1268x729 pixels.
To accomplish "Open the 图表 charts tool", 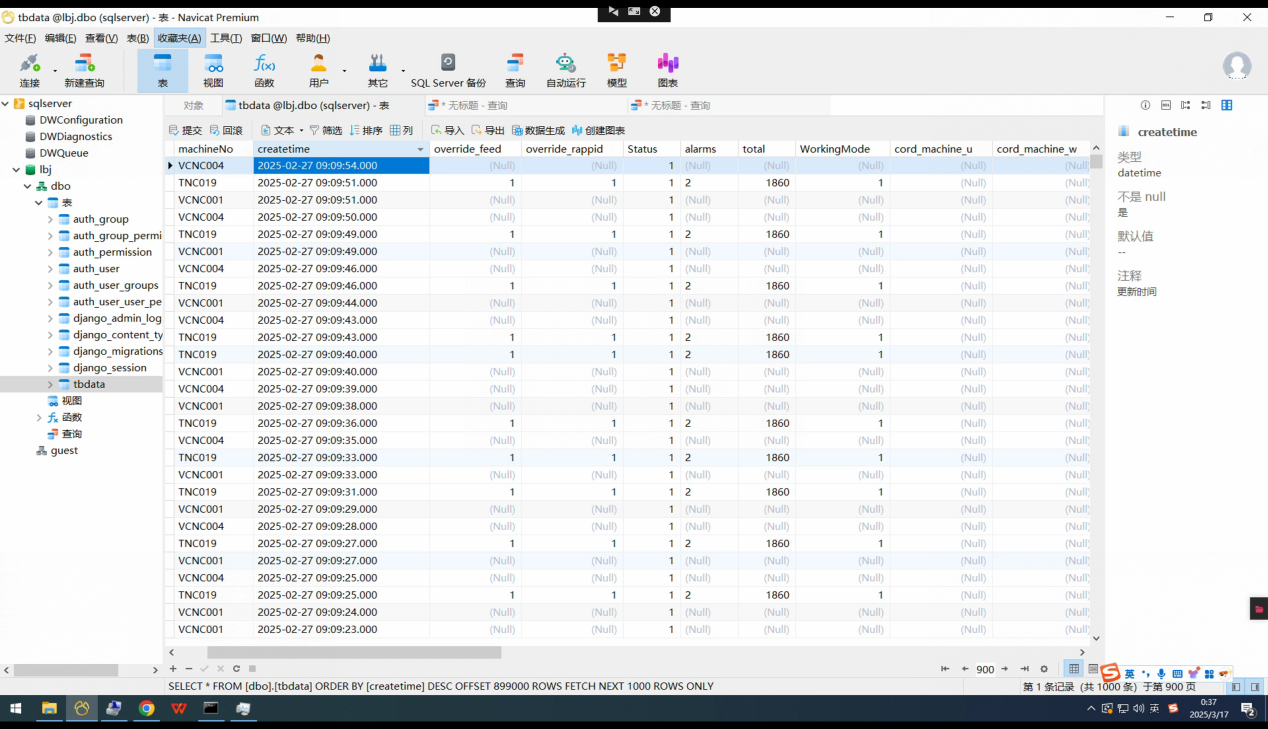I will (668, 70).
